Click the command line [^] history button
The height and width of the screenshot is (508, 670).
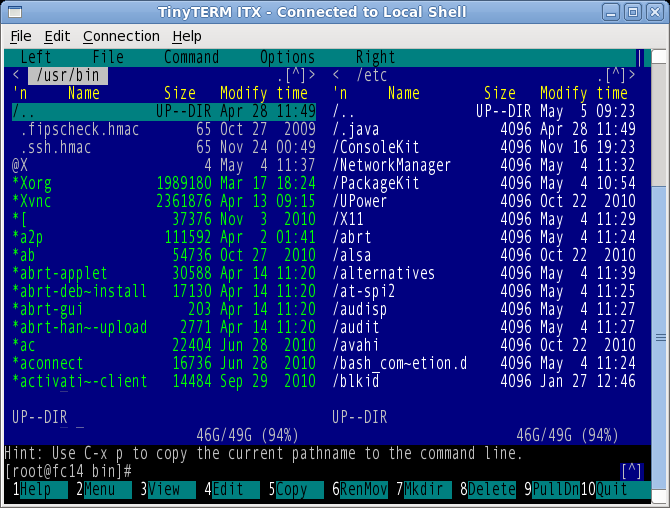coord(632,471)
